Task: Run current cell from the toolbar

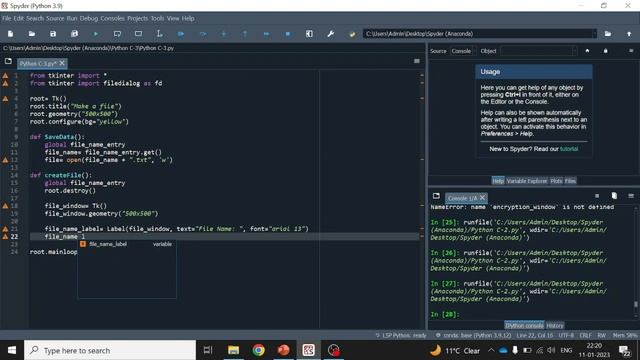Action: [117, 34]
